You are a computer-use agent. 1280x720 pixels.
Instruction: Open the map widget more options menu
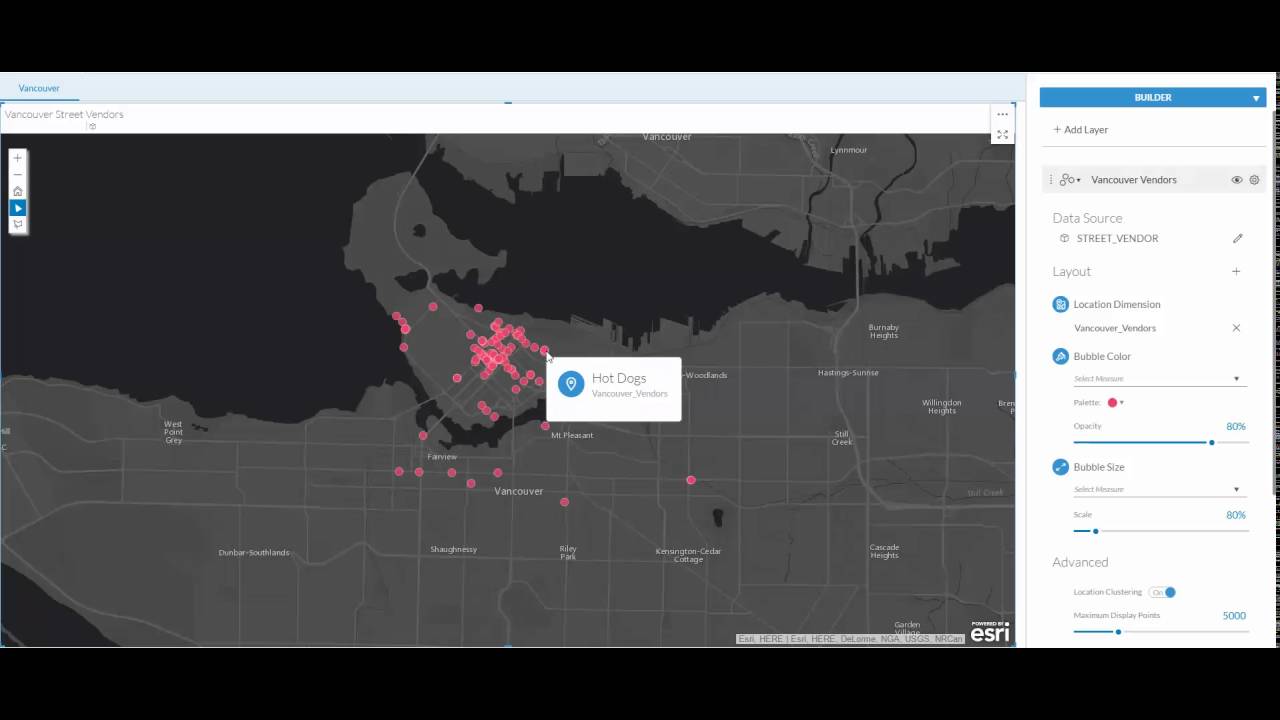click(x=1002, y=114)
